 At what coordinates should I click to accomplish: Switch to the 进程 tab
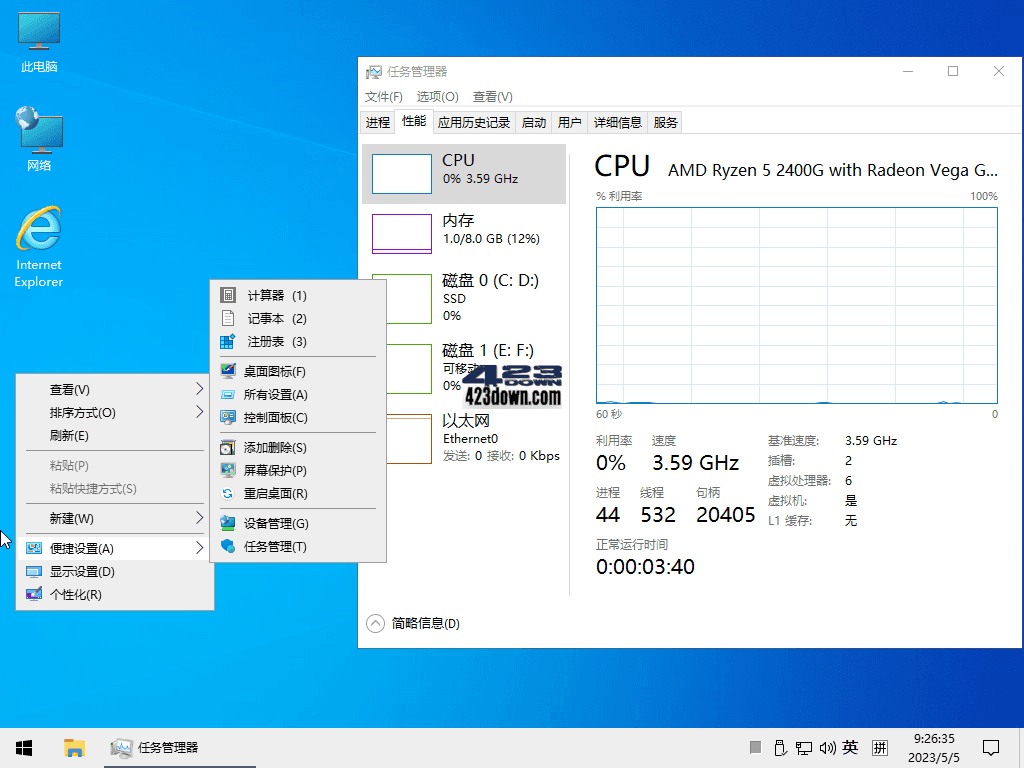tap(377, 121)
